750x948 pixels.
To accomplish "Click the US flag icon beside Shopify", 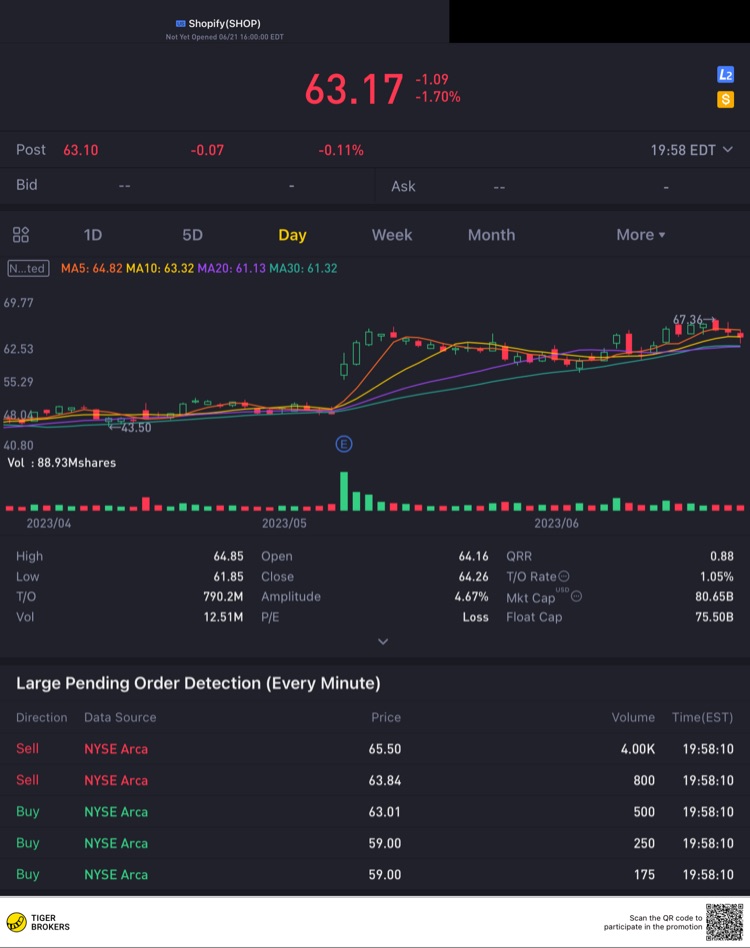I will click(180, 24).
